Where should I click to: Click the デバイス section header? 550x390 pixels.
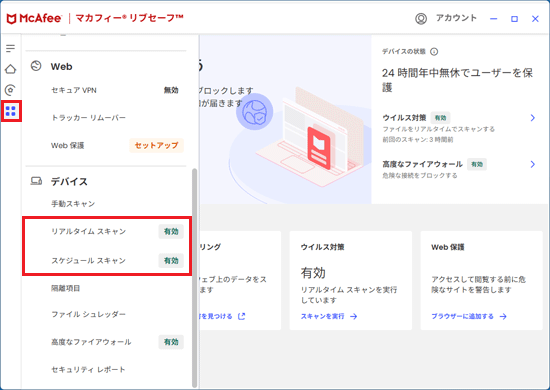[69, 181]
